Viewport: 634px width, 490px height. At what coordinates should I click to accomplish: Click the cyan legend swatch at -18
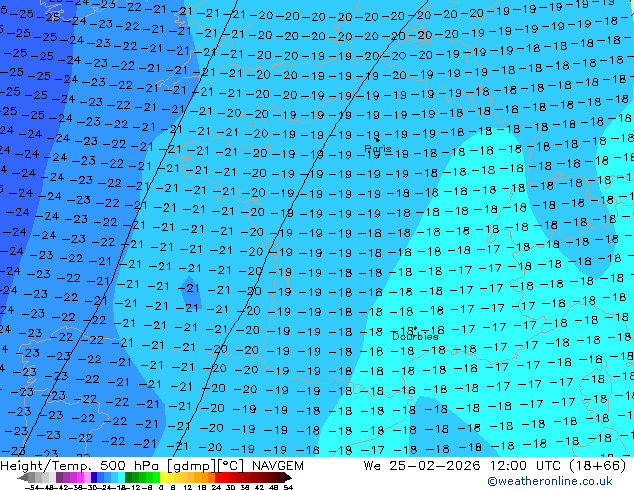pyautogui.click(x=122, y=477)
